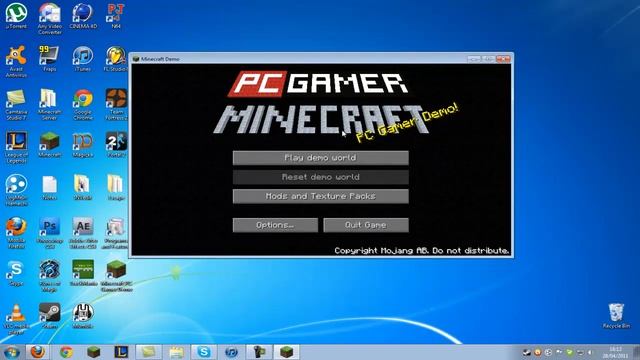
Task: Select the Minecraft PC Gamer Demo desktop icon
Action: [116, 276]
